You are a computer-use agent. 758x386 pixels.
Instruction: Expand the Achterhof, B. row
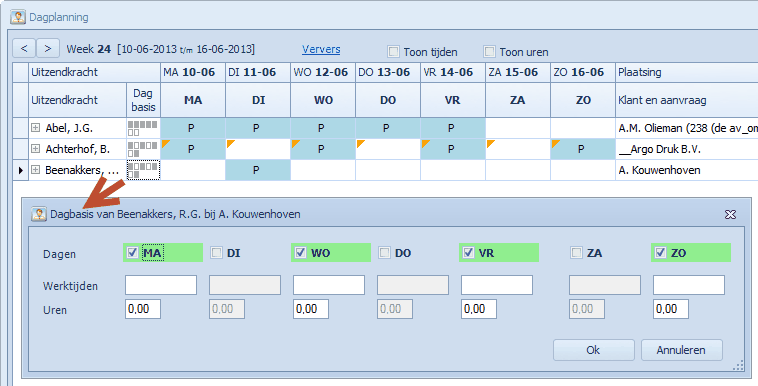click(35, 149)
